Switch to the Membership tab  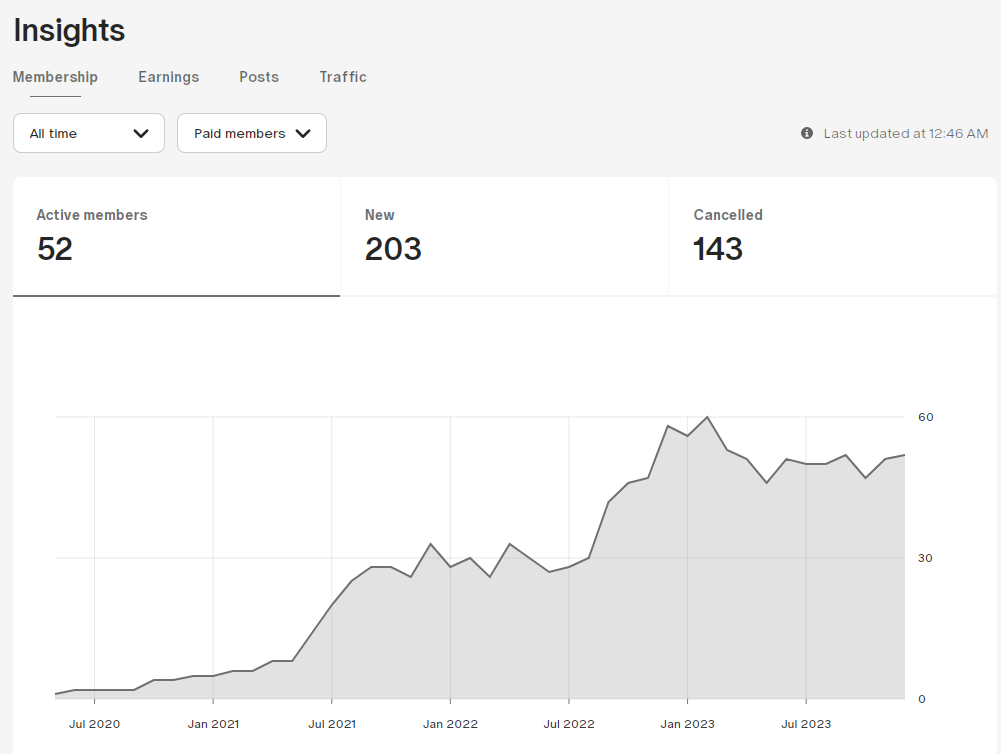(55, 77)
